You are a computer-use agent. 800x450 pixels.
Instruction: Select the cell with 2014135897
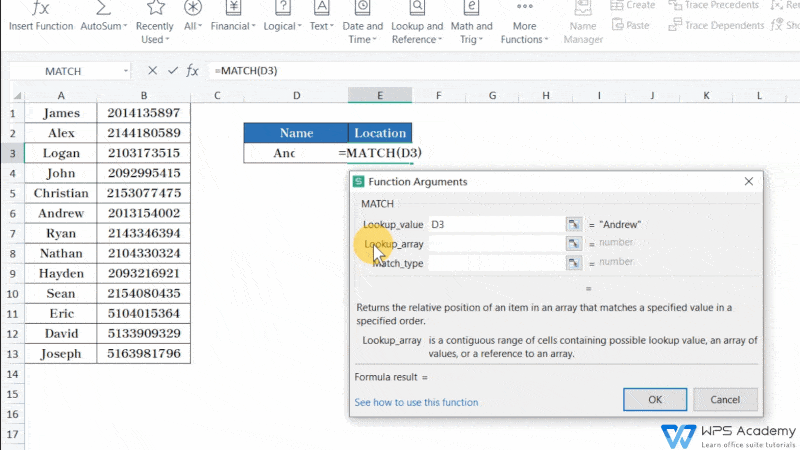pos(144,113)
